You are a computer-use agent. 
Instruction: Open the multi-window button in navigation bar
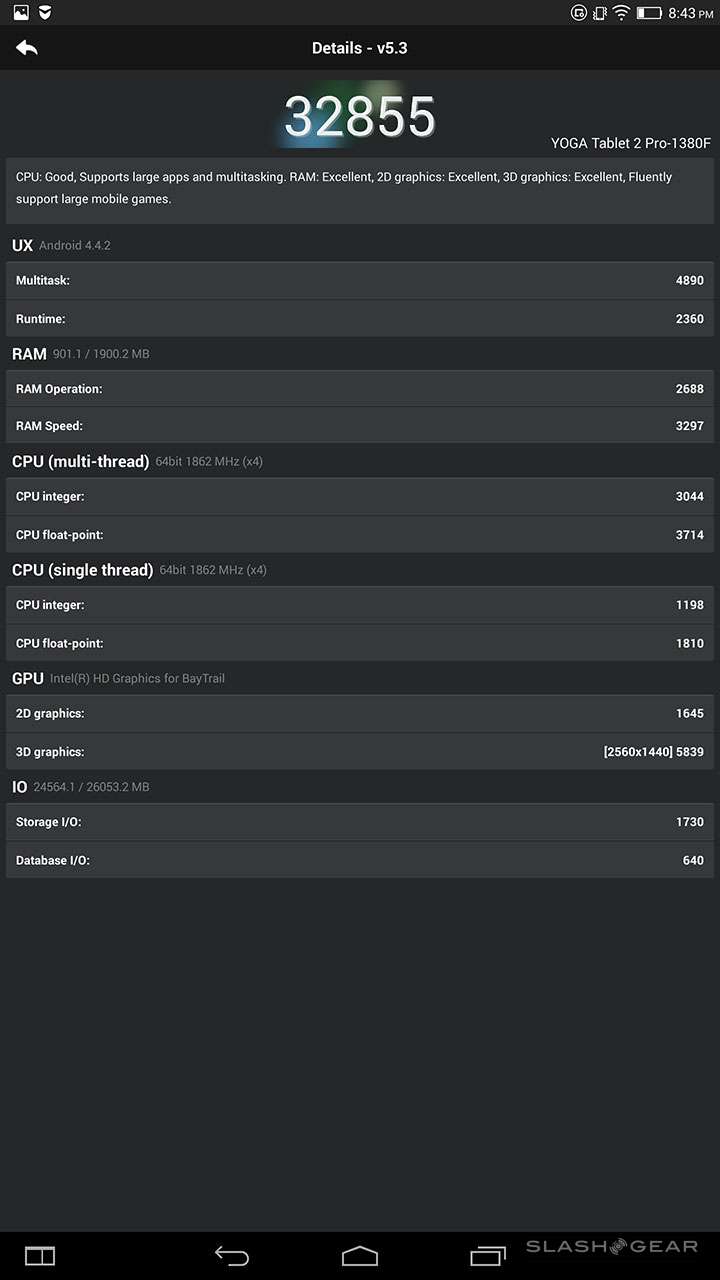(40, 1255)
